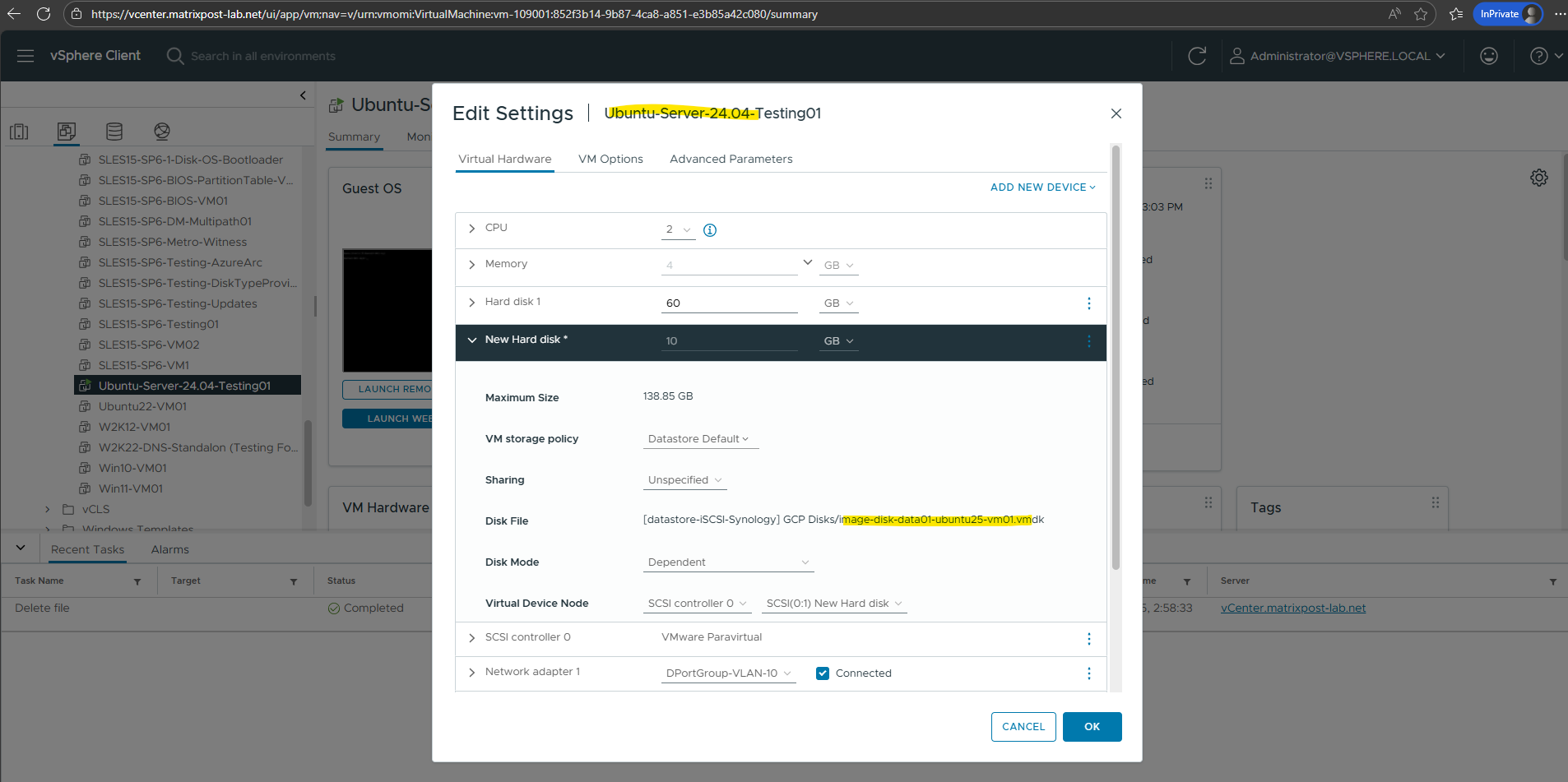Open browser favorites list icon
1568x782 pixels.
tap(1456, 14)
